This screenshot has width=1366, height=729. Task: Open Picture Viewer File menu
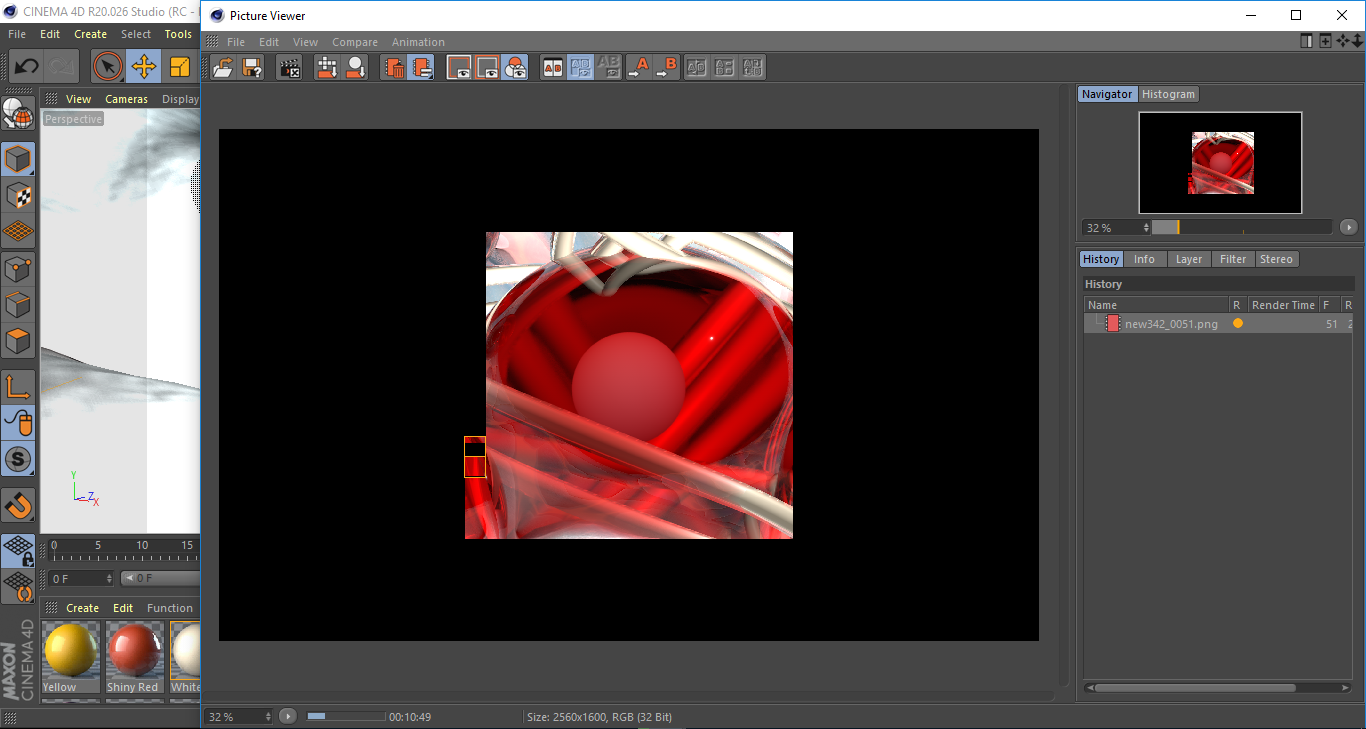236,42
